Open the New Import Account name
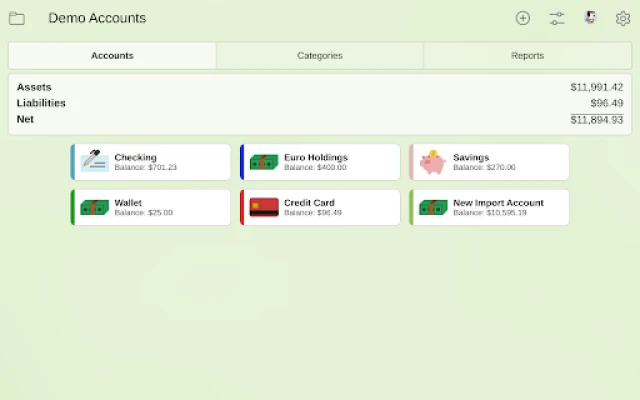This screenshot has height=400, width=640. (x=498, y=202)
